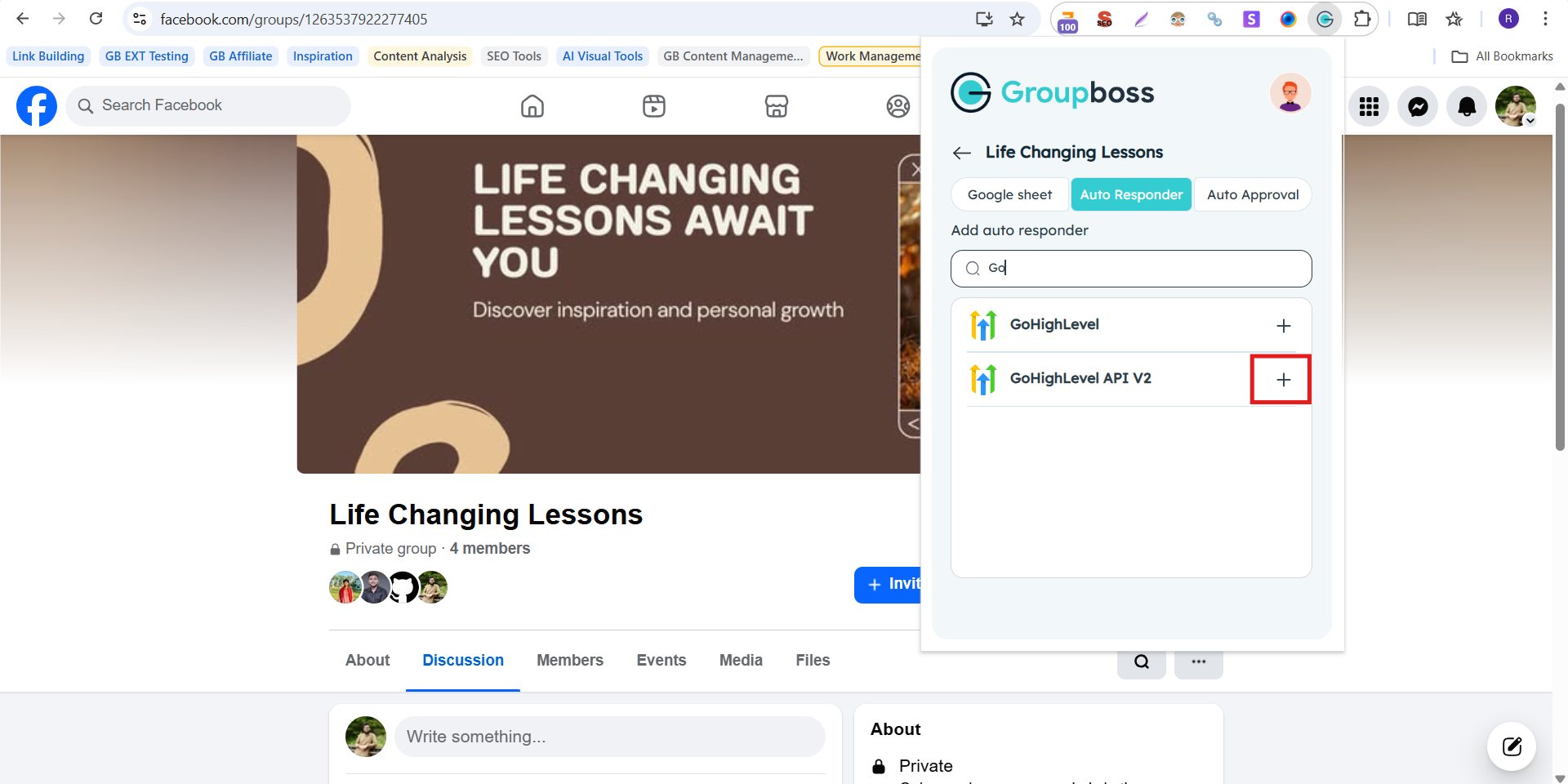Image resolution: width=1568 pixels, height=784 pixels.
Task: Bookmark this page with the star icon
Action: (x=1017, y=20)
